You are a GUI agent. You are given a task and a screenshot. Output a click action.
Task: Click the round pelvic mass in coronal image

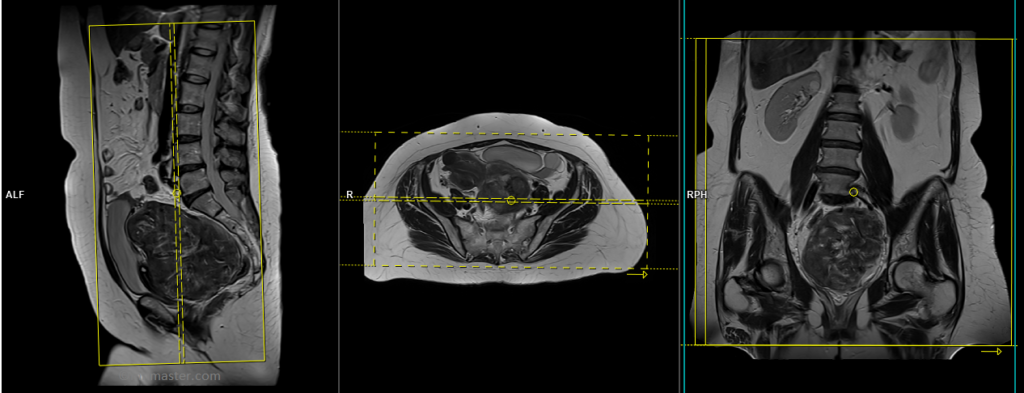coord(842,251)
